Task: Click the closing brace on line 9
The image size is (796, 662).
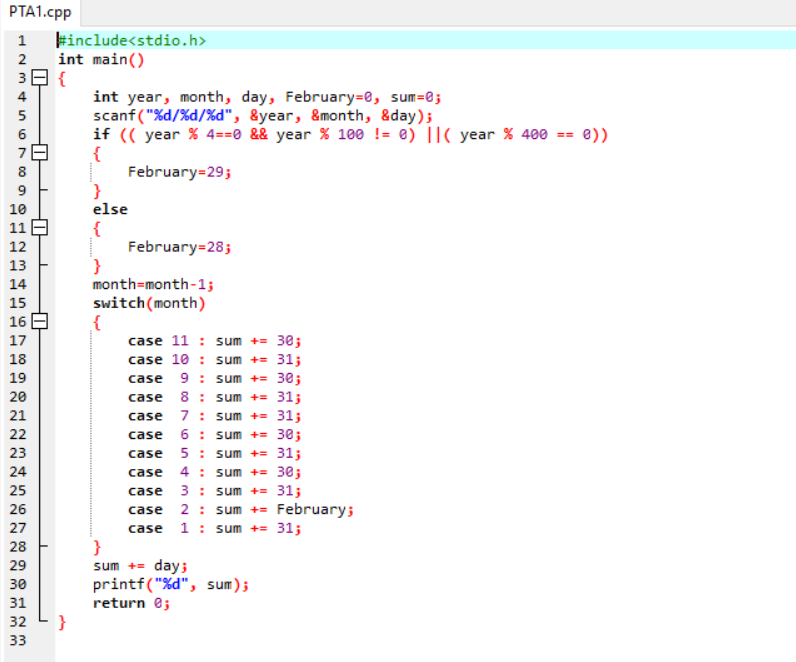Action: [x=97, y=191]
